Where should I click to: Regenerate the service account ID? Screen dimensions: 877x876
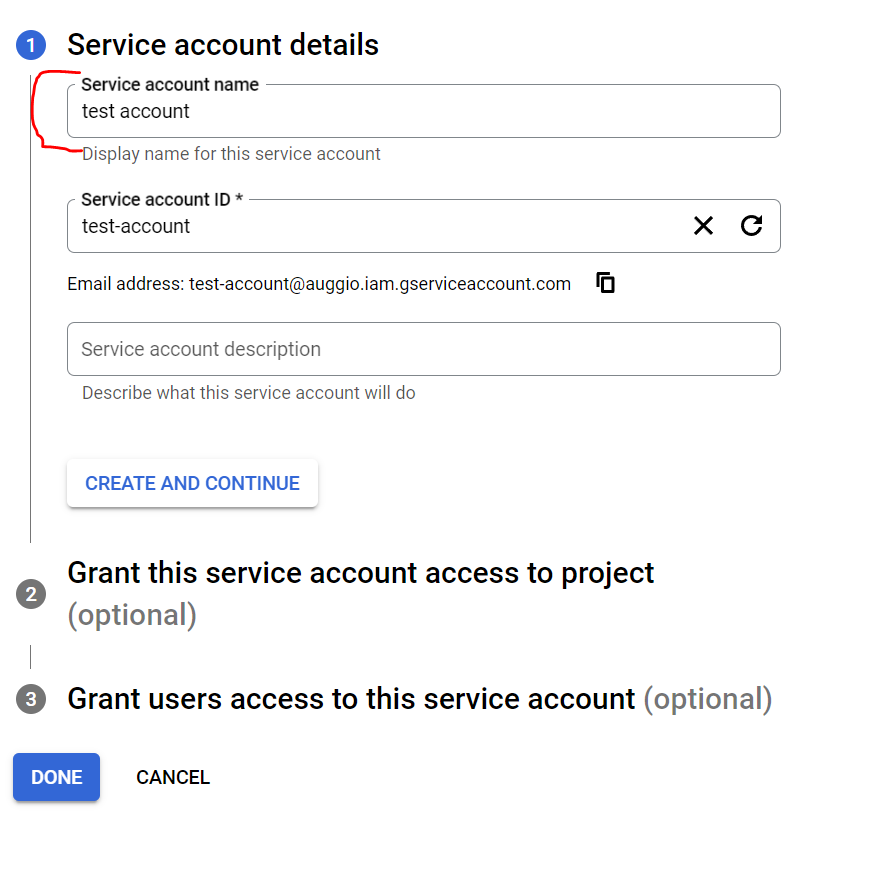752,226
